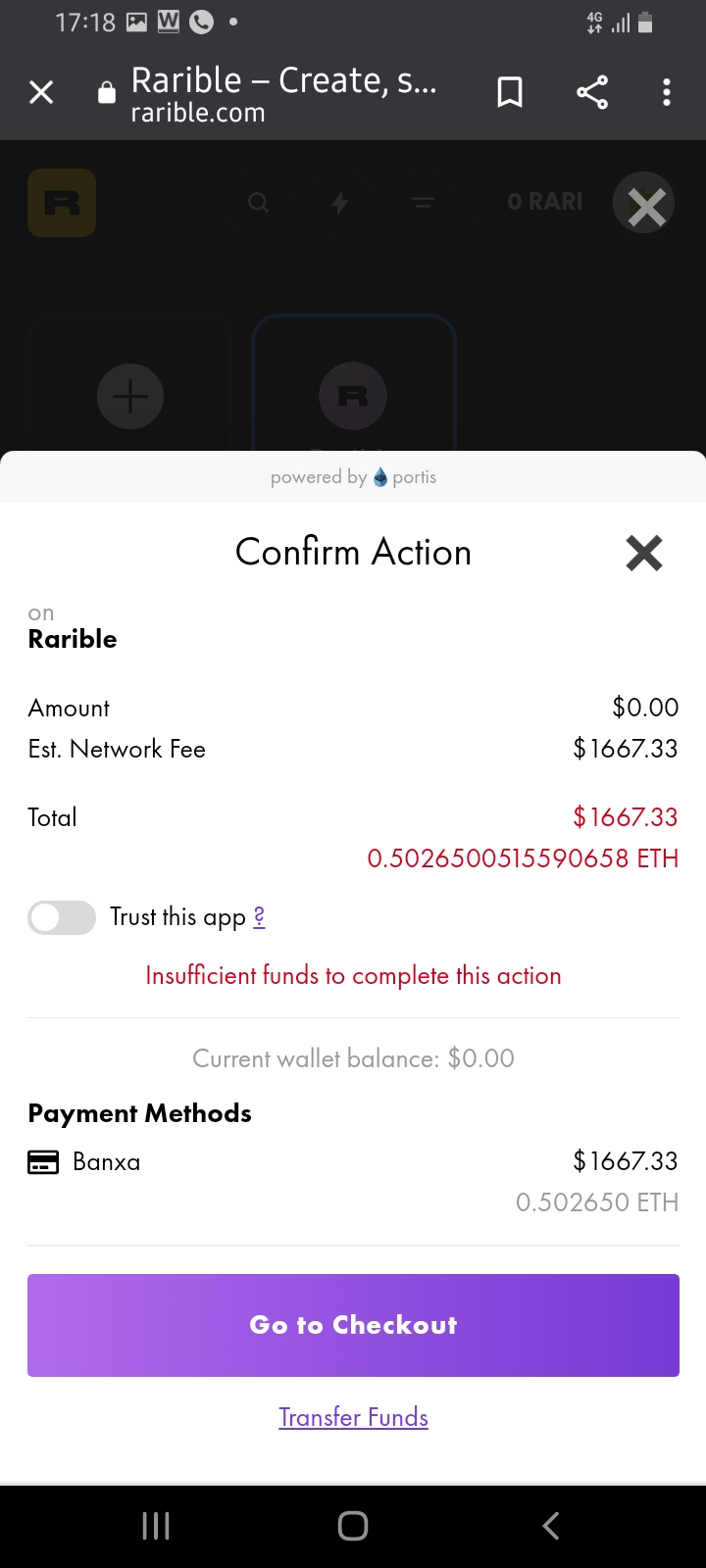Toggle the Trust this app switch

(62, 917)
